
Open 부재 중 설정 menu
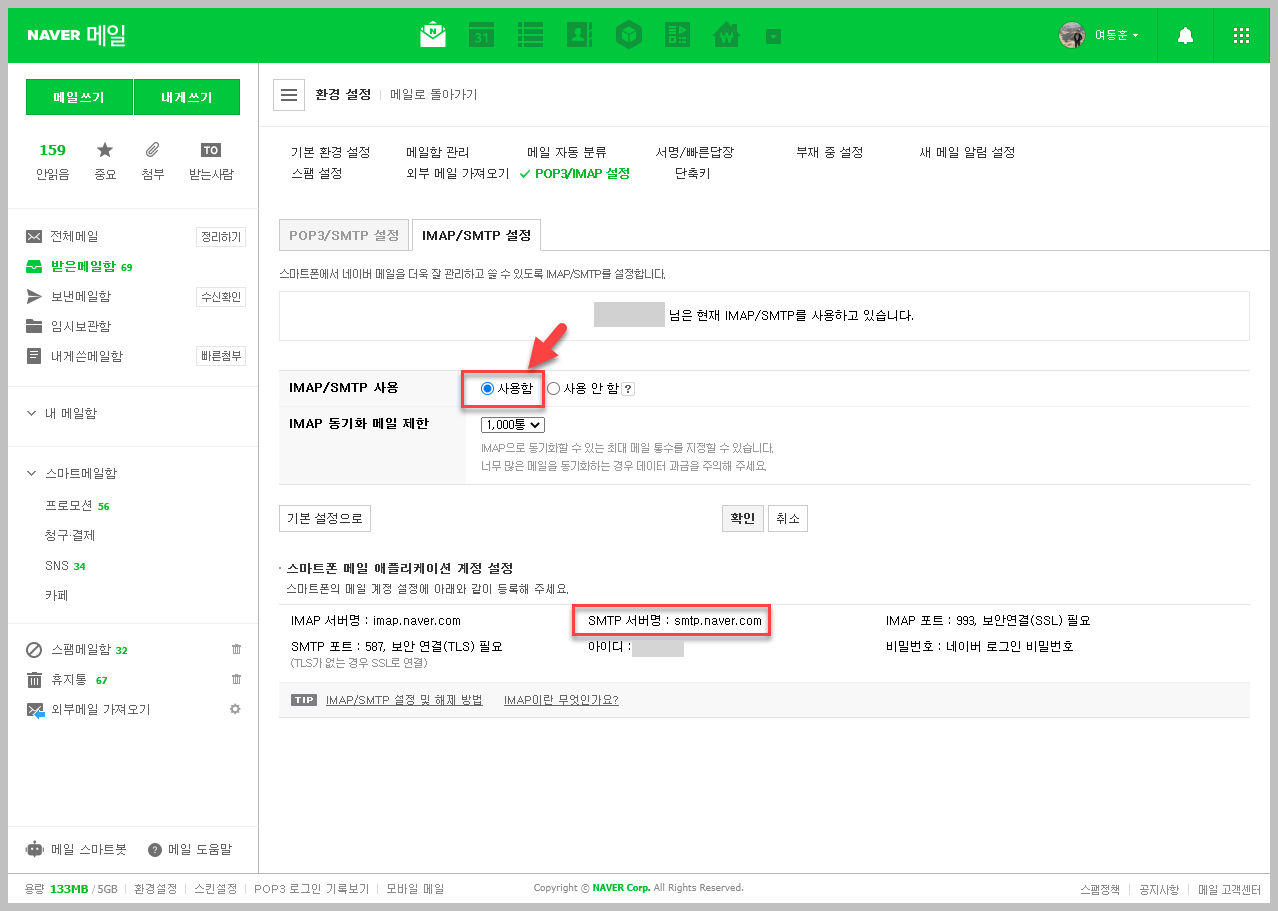(829, 152)
